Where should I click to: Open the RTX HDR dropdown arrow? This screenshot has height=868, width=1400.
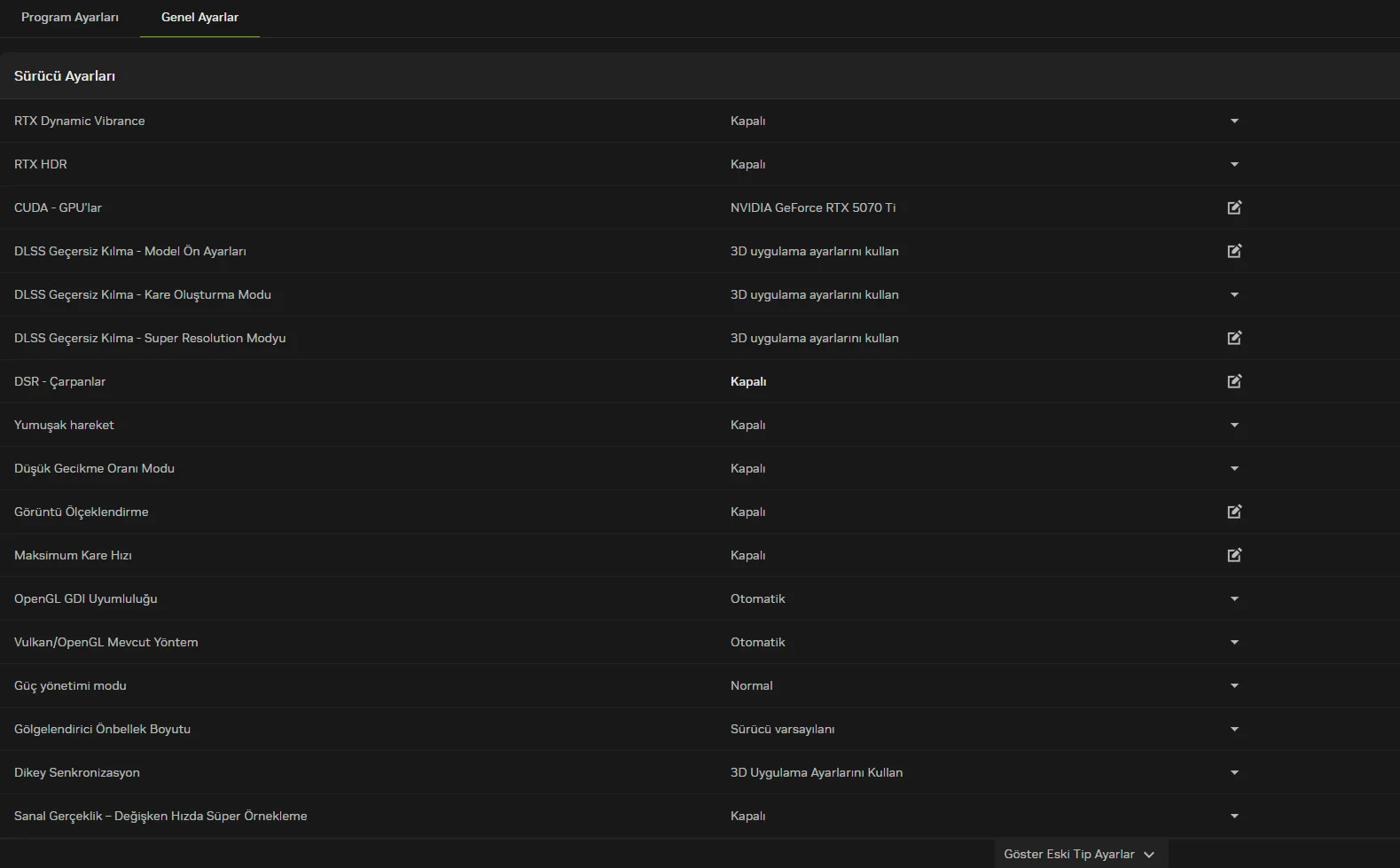pos(1234,164)
